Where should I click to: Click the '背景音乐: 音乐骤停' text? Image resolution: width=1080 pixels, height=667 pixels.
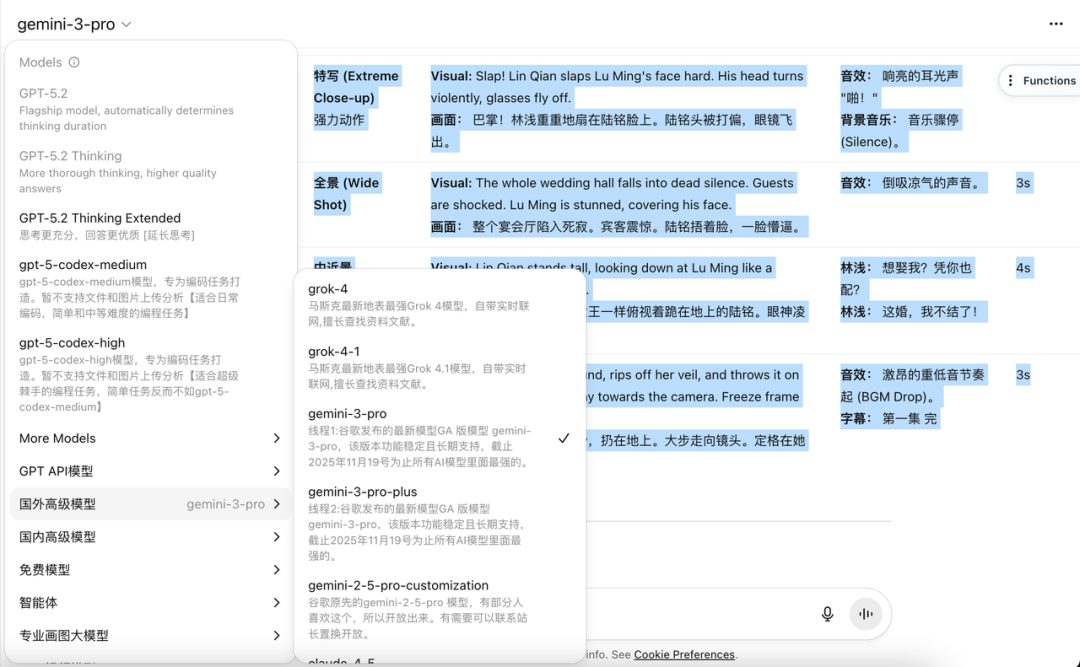(900, 131)
